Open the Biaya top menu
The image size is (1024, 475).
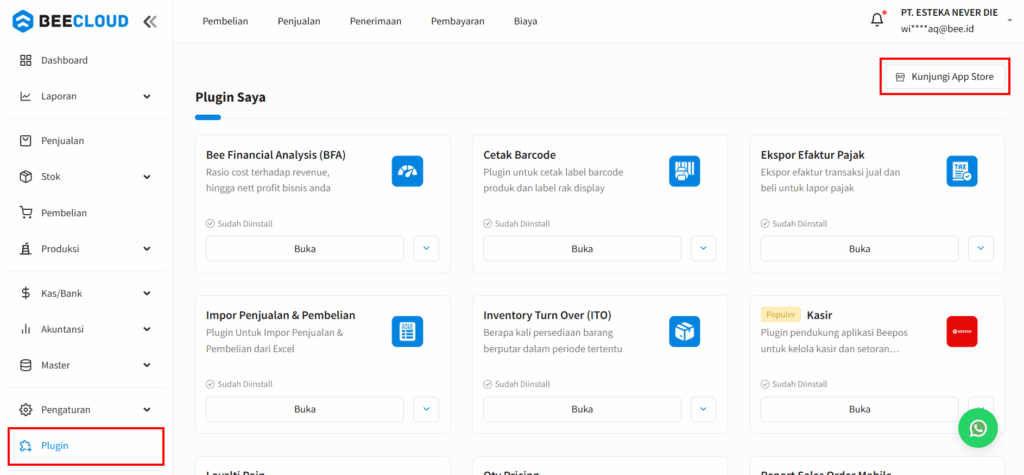pos(526,21)
